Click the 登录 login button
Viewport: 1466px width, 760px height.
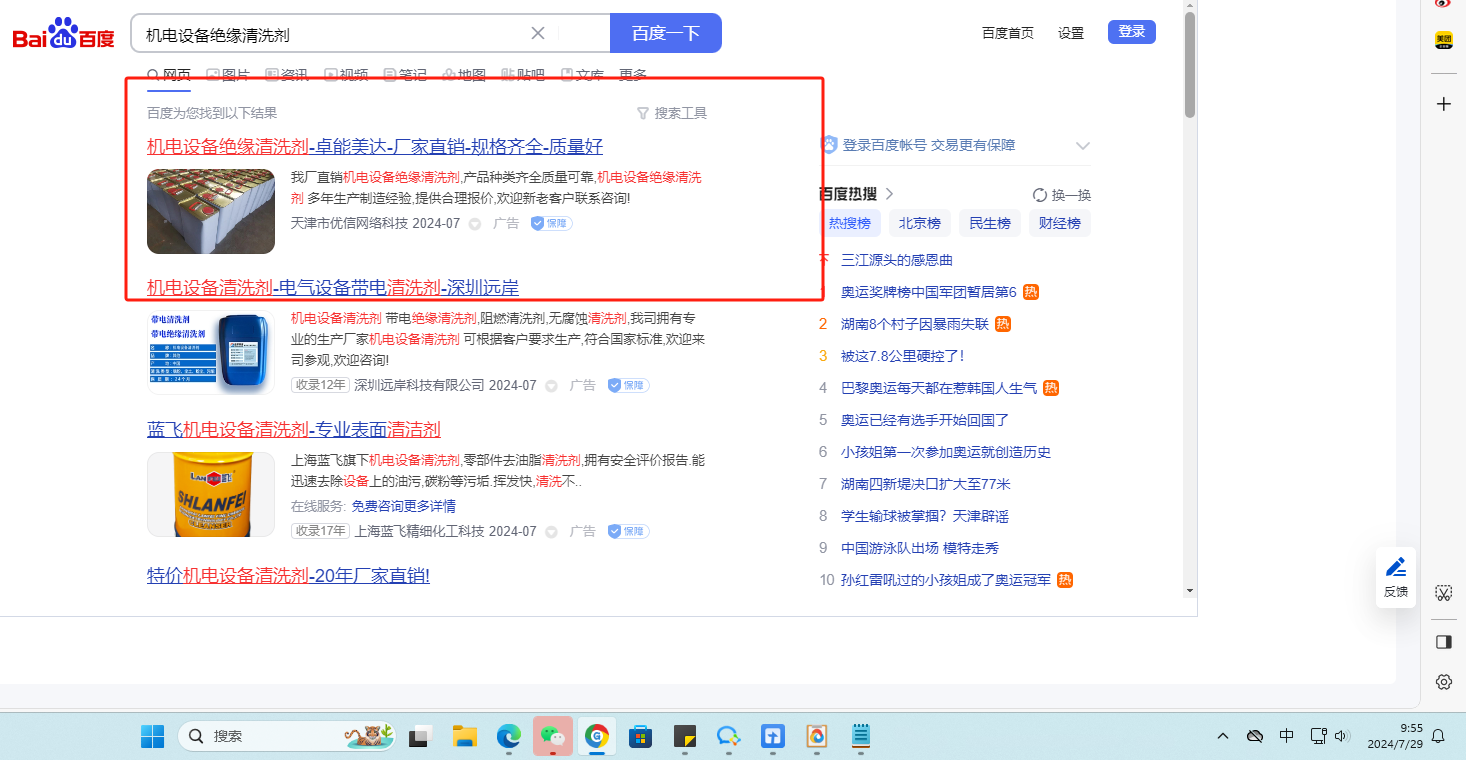point(1131,32)
